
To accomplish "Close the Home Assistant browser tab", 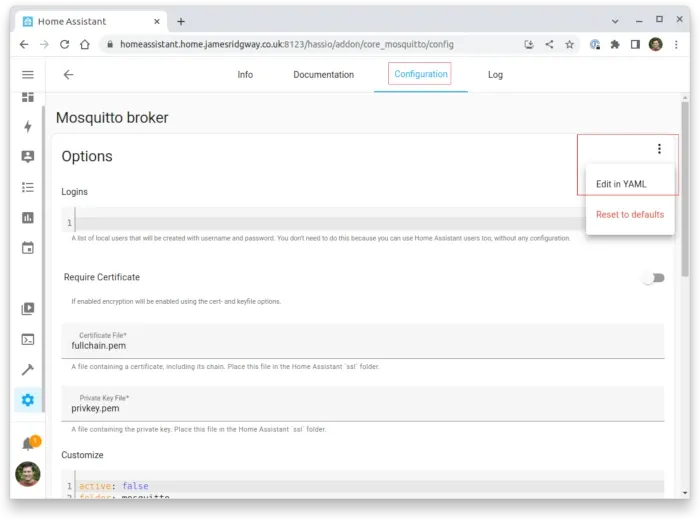I will point(157,21).
